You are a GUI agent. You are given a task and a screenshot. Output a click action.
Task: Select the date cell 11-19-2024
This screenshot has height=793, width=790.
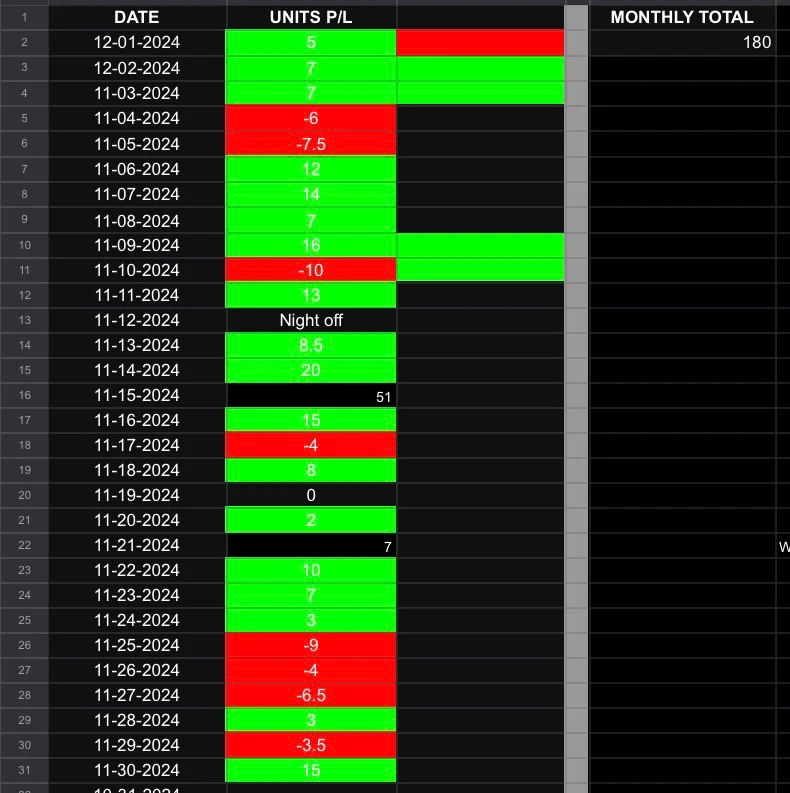tap(137, 495)
